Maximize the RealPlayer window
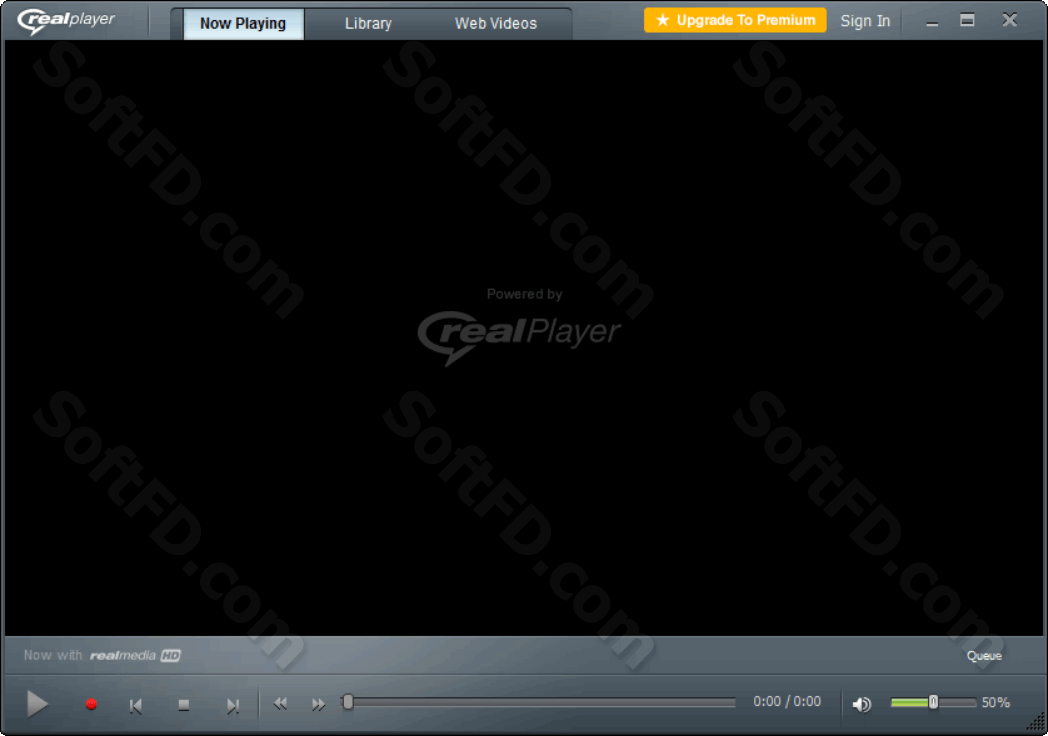This screenshot has height=736, width=1048. point(967,20)
